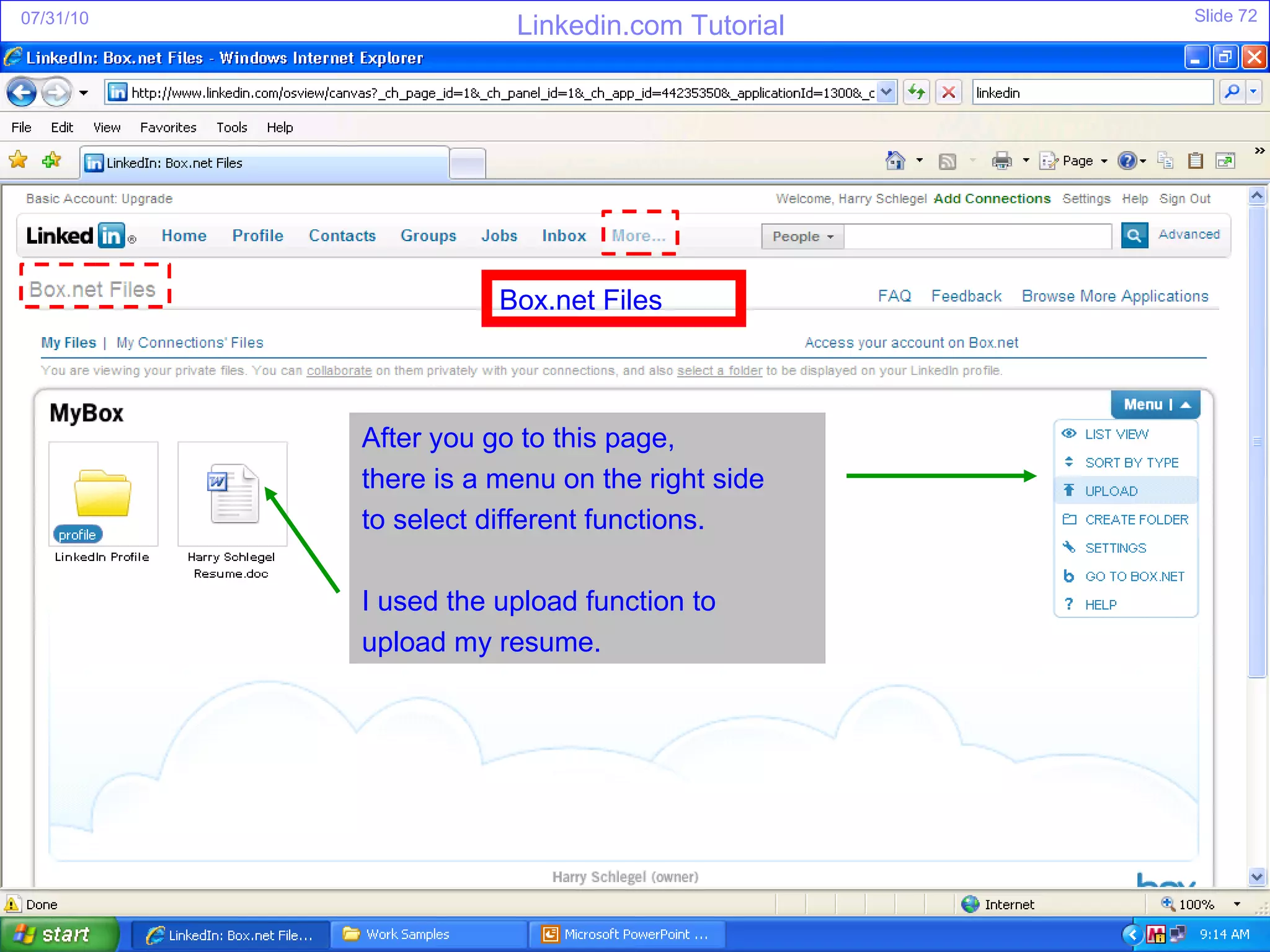1270x952 pixels.
Task: Open the LinkedIn Settings link
Action: (x=1086, y=199)
